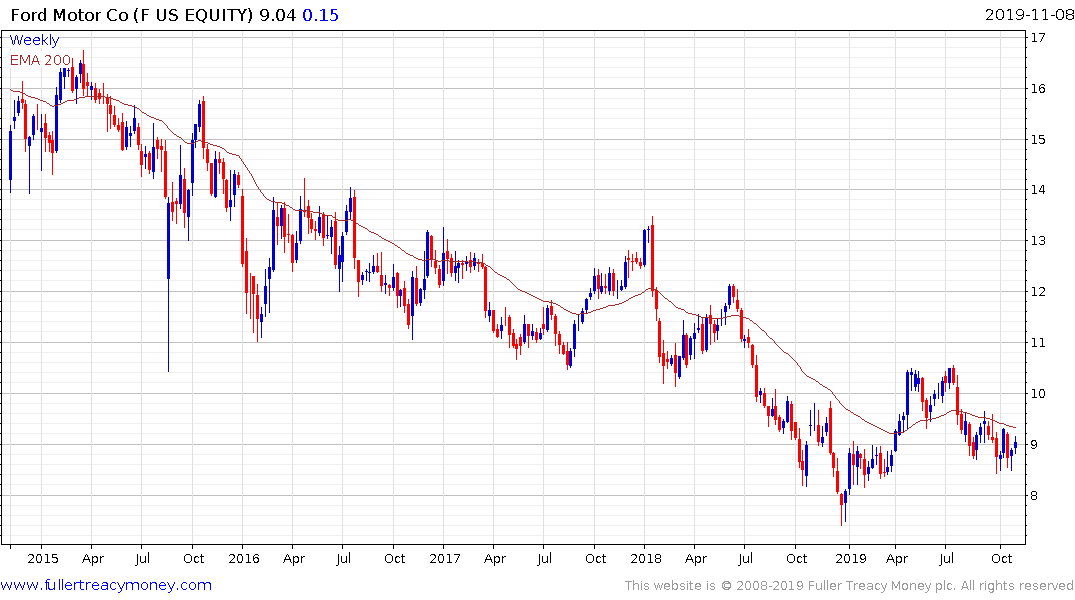Click the copyright notice for Fuller Treacy Money
This screenshot has width=1075, height=600.
point(849,586)
